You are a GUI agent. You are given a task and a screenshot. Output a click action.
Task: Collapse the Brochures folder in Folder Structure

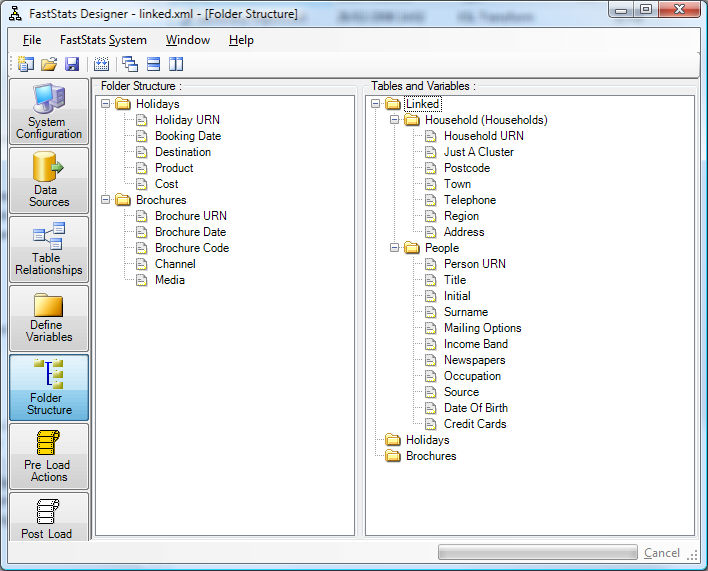pyautogui.click(x=105, y=200)
